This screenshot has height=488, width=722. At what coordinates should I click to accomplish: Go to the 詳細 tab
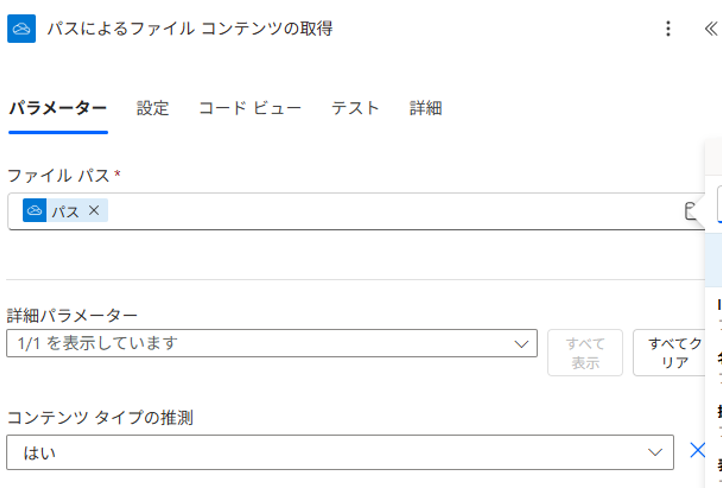(425, 108)
